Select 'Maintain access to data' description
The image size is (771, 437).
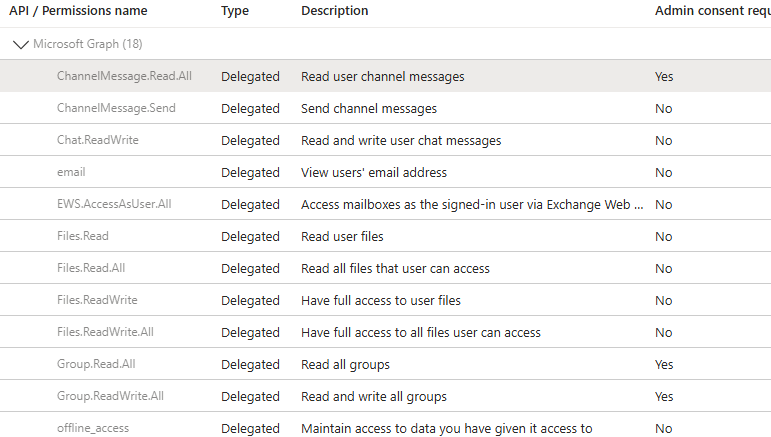(x=446, y=429)
